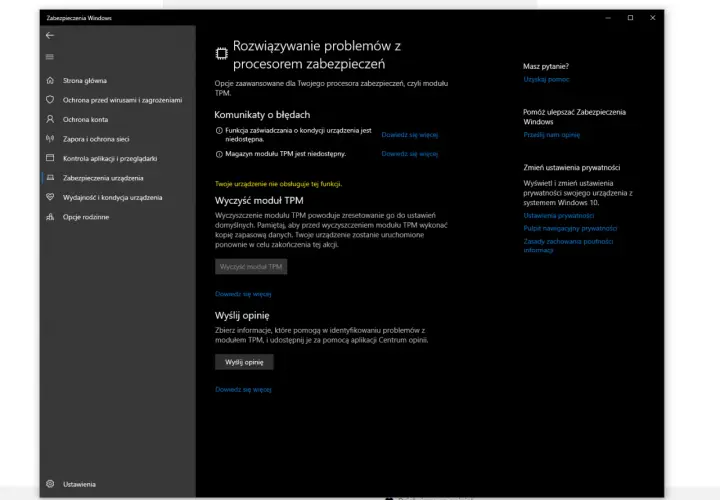Minimize the Zabezpieczenia Windows window
The height and width of the screenshot is (500, 720).
(608, 18)
